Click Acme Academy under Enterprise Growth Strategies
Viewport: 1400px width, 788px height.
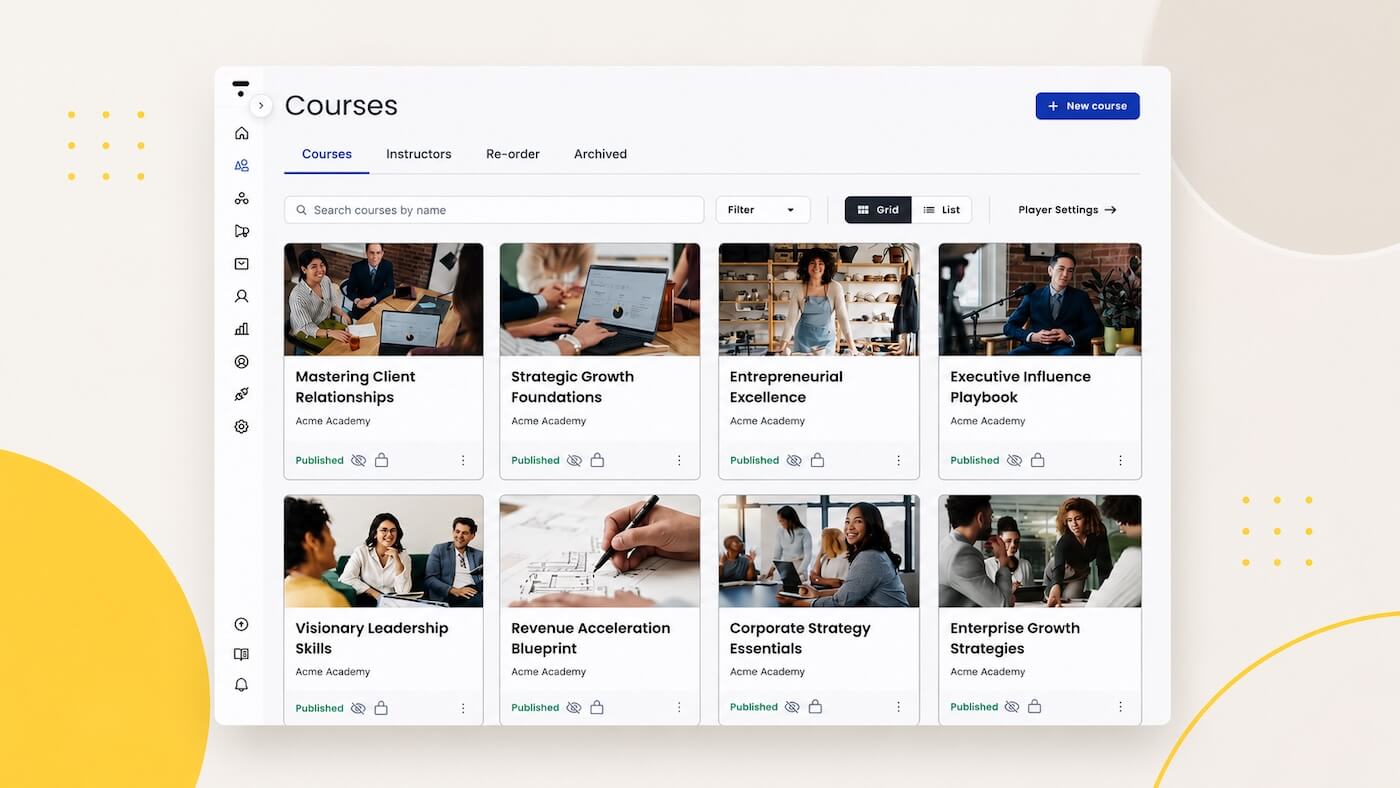point(988,672)
